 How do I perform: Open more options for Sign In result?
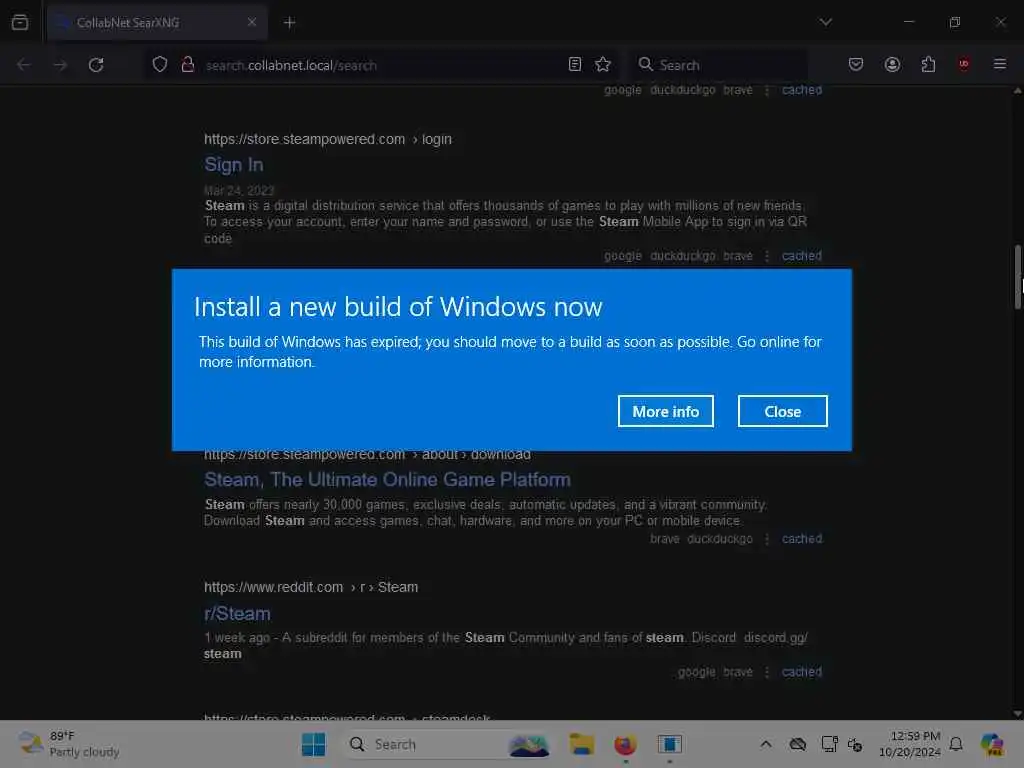767,256
